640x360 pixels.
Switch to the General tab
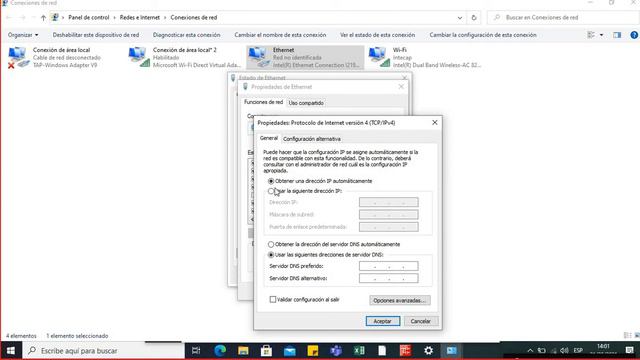[x=269, y=138]
